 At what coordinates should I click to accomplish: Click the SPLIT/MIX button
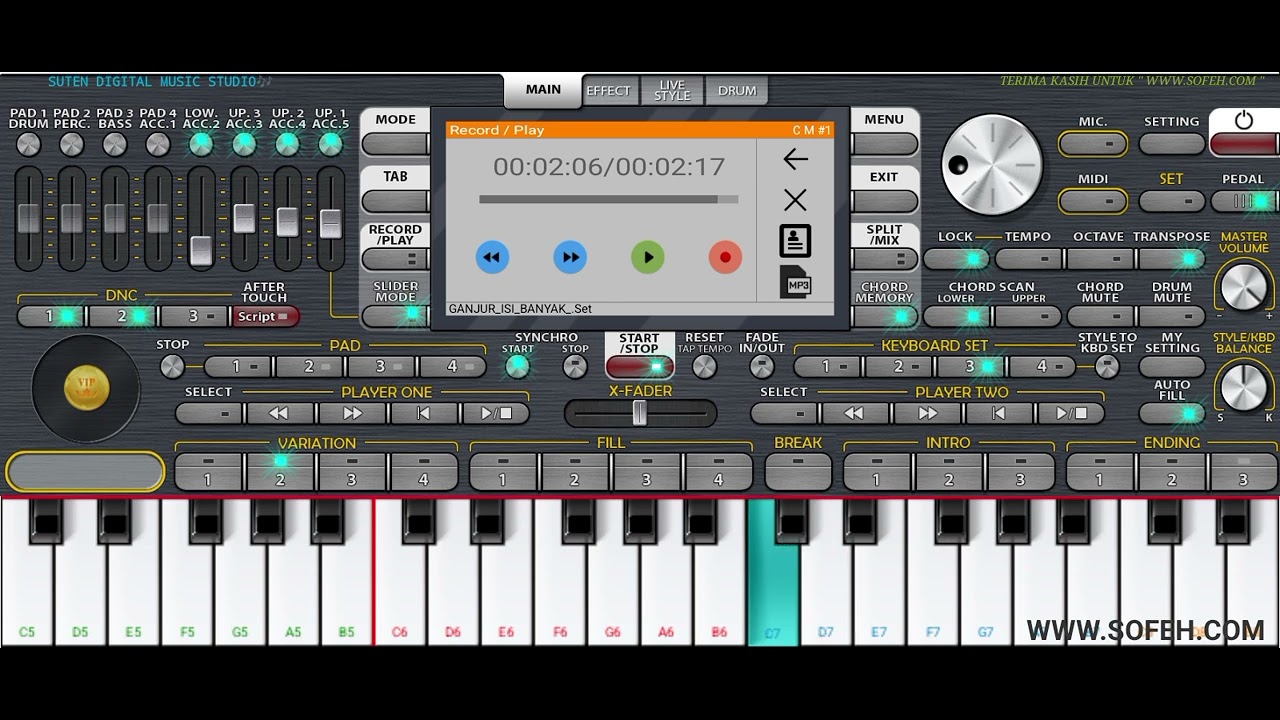tap(884, 259)
